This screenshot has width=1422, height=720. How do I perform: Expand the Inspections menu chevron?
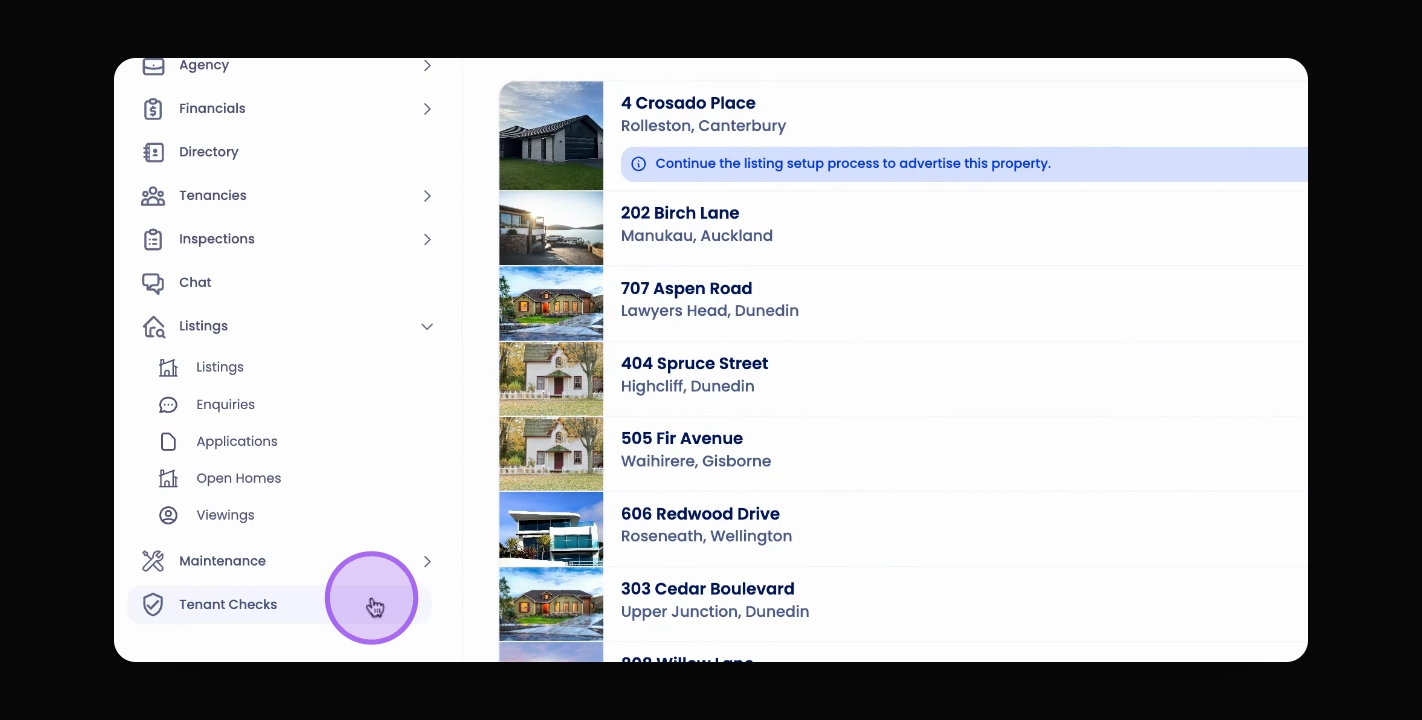click(x=427, y=239)
